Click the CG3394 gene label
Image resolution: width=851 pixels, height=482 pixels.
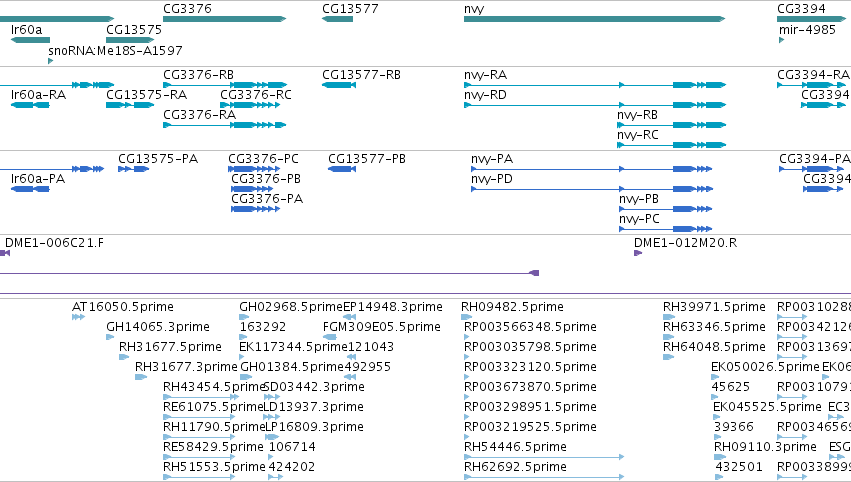point(801,9)
